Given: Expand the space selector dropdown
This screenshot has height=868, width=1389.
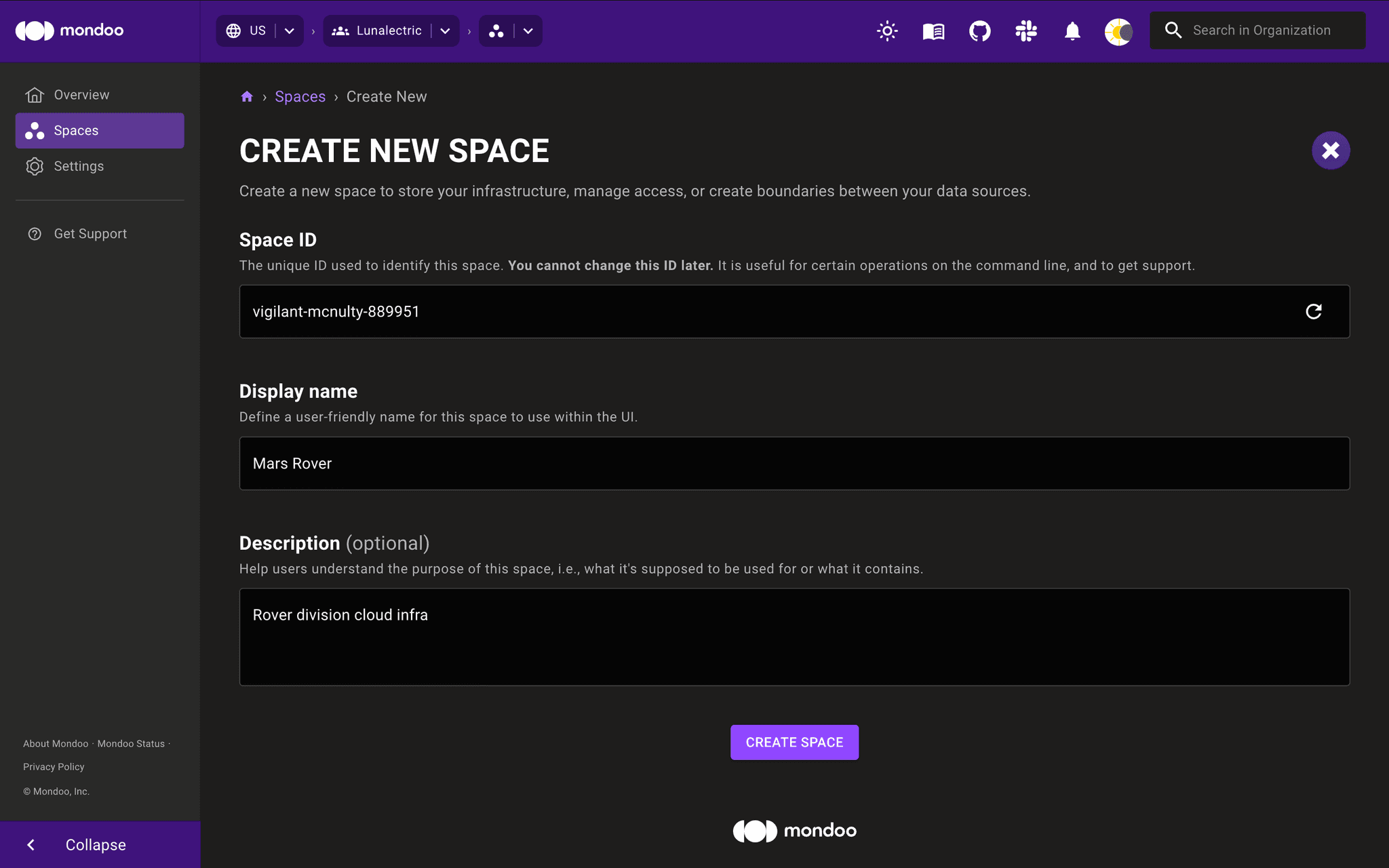Looking at the screenshot, I should [x=528, y=31].
